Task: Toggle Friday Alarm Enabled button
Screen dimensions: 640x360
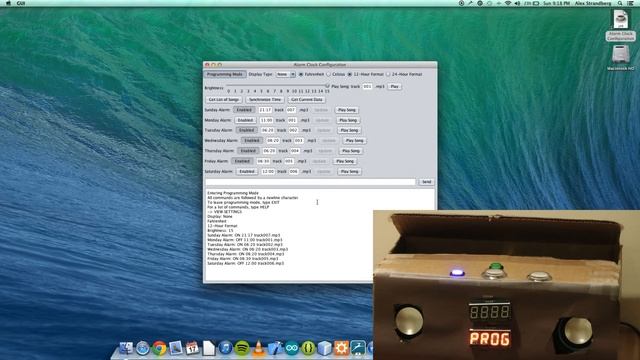Action: pyautogui.click(x=242, y=161)
